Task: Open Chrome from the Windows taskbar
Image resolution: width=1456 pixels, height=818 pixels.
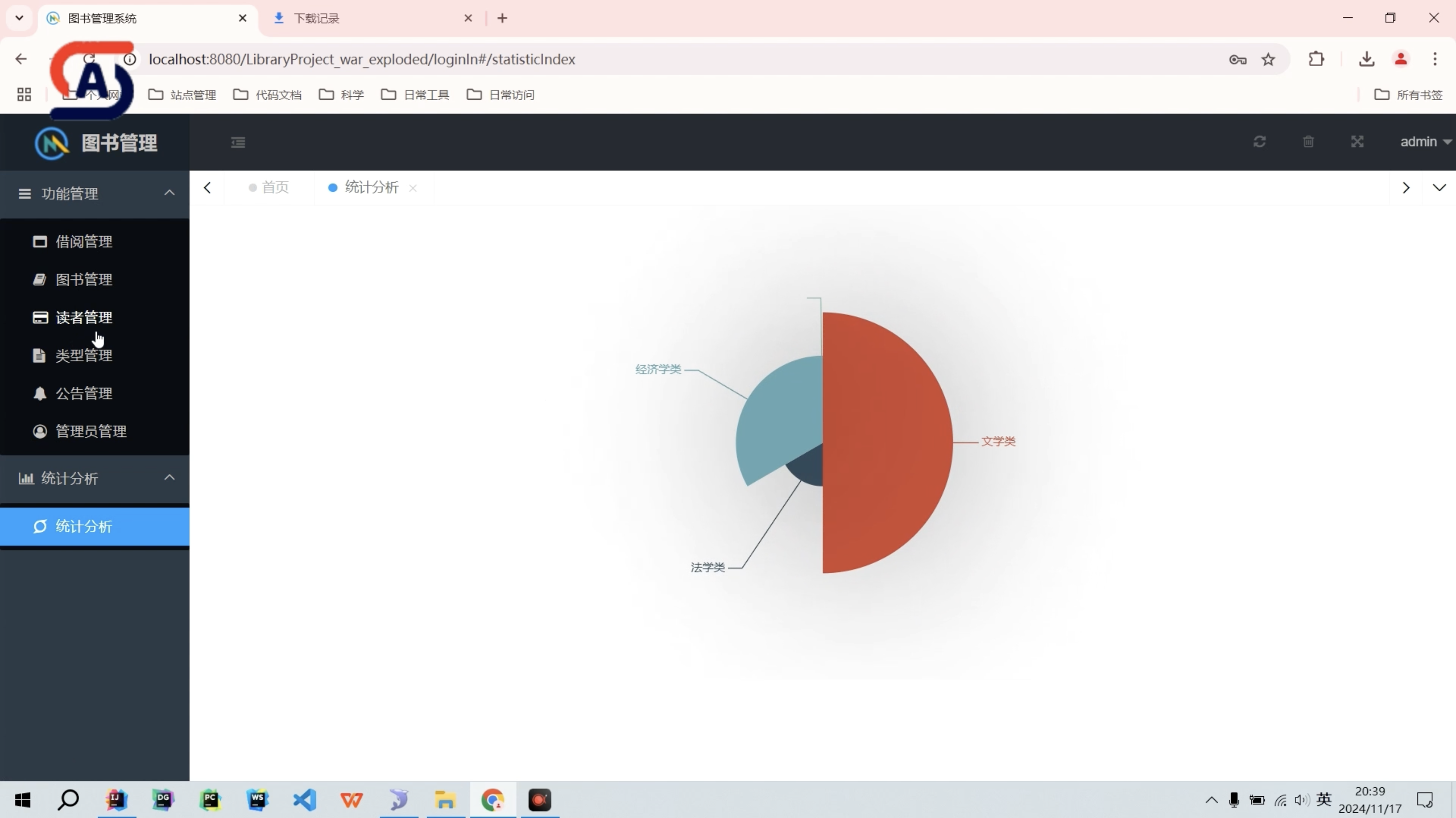Action: pyautogui.click(x=492, y=800)
